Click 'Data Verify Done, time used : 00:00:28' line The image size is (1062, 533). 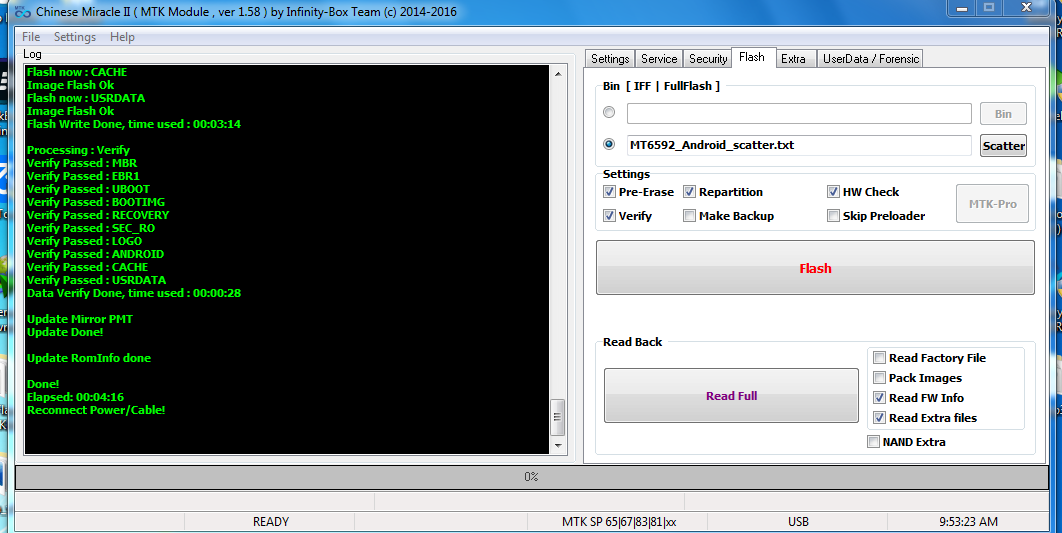(x=134, y=293)
